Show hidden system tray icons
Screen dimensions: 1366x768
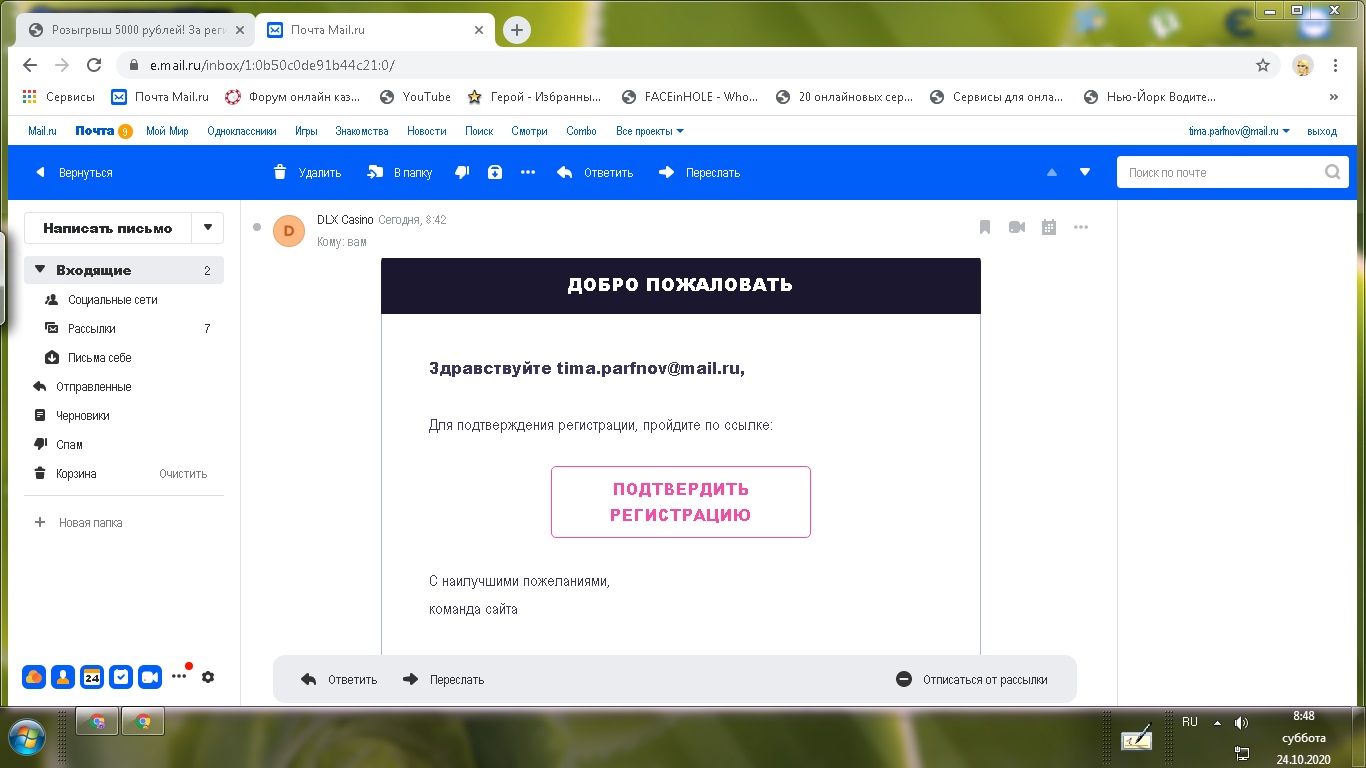click(x=1217, y=722)
